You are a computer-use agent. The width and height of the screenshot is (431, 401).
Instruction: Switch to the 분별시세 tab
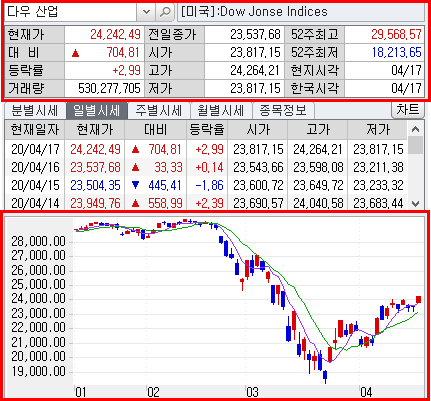click(35, 111)
